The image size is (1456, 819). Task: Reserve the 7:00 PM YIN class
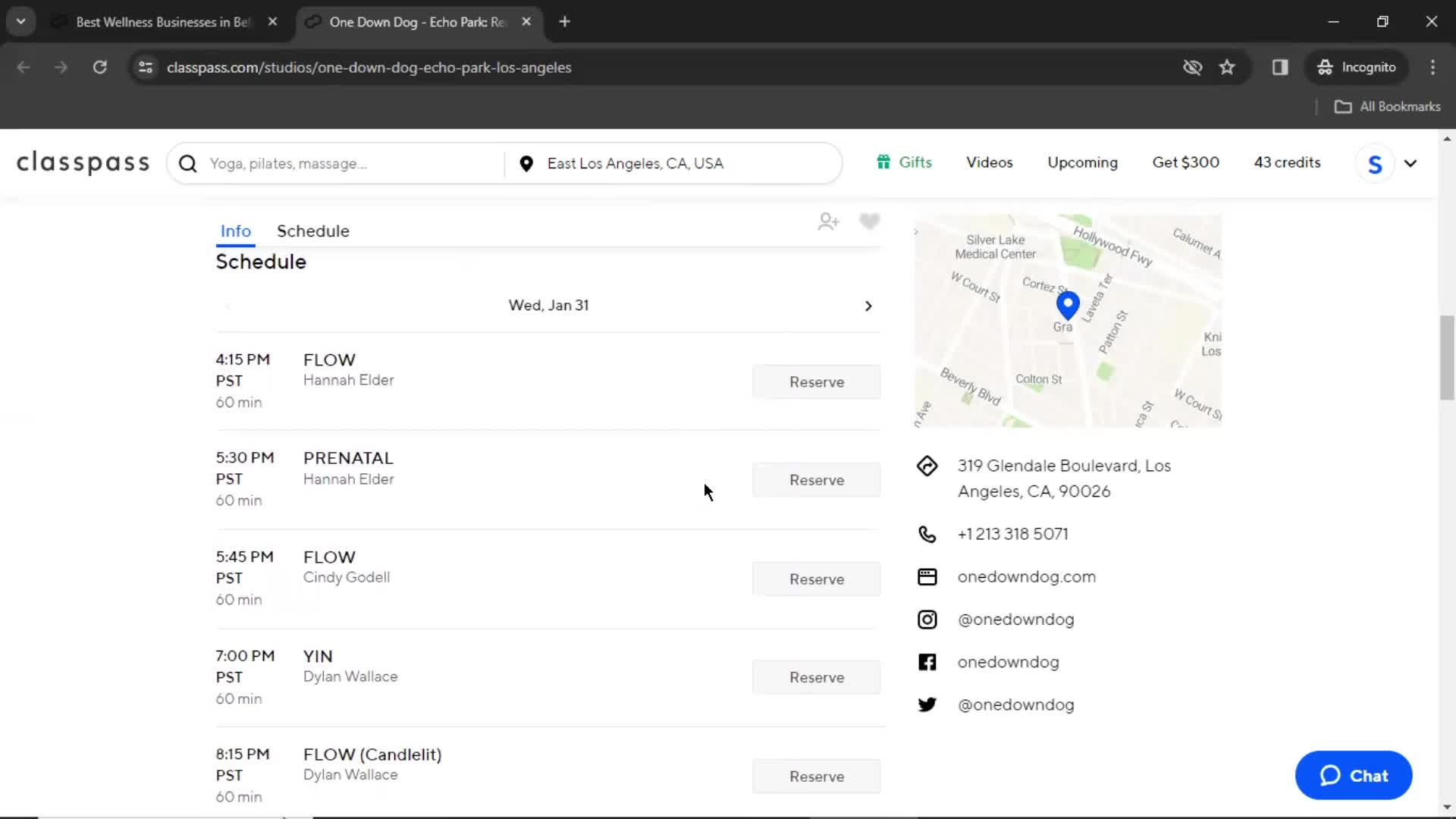point(817,678)
